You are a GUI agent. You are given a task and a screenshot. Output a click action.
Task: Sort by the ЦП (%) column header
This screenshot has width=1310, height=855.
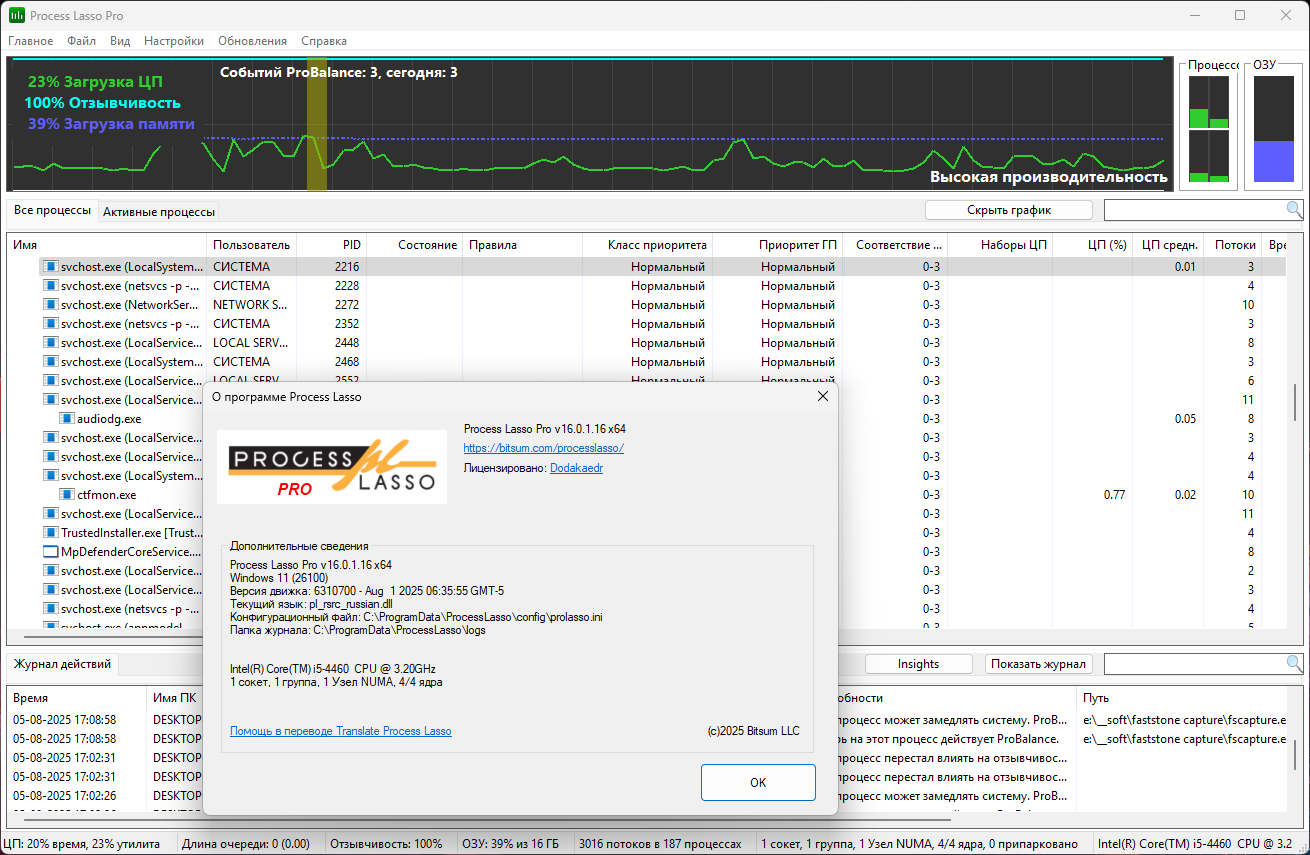(1092, 245)
